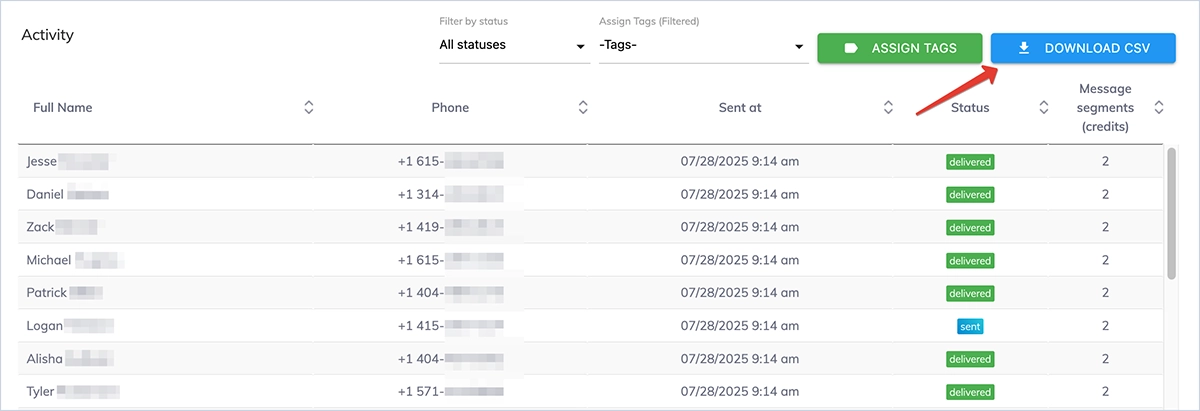Click the tag icon on Assign Tags button

pos(851,48)
